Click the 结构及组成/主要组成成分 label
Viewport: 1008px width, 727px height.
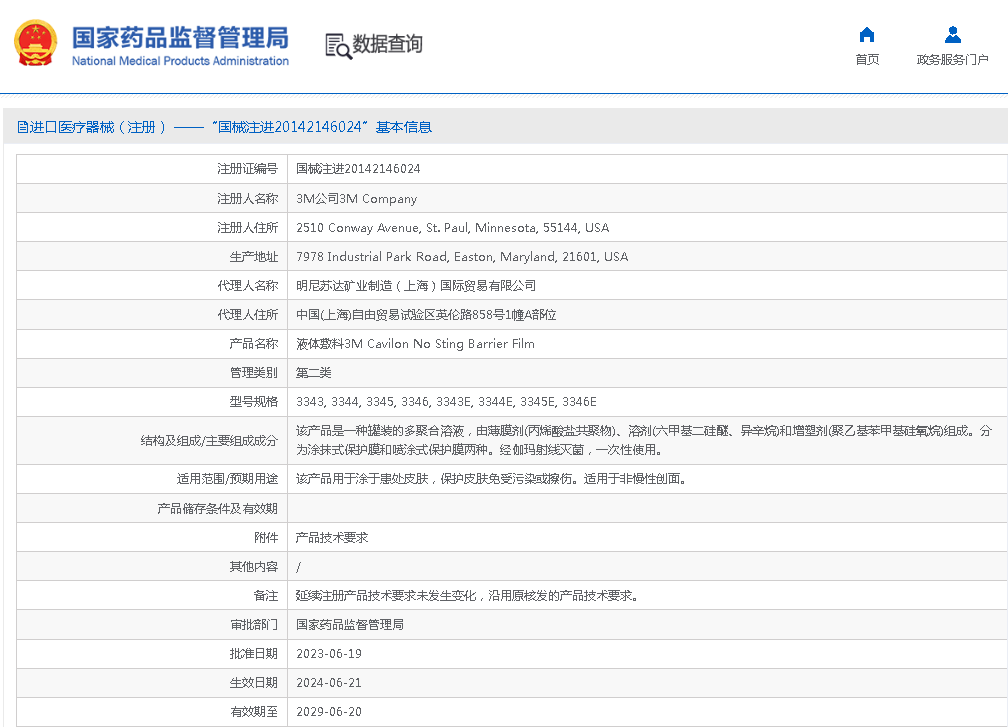click(210, 440)
